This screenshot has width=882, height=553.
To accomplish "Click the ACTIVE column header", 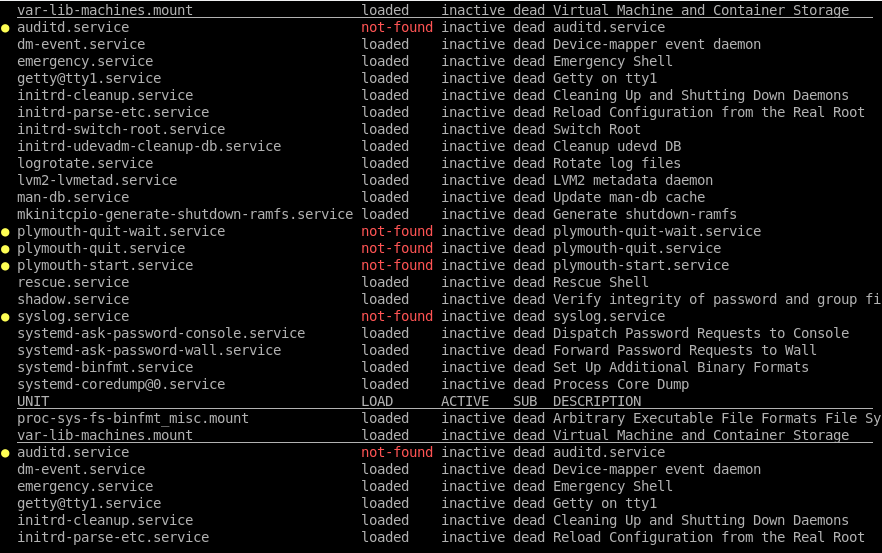I will coord(465,401).
